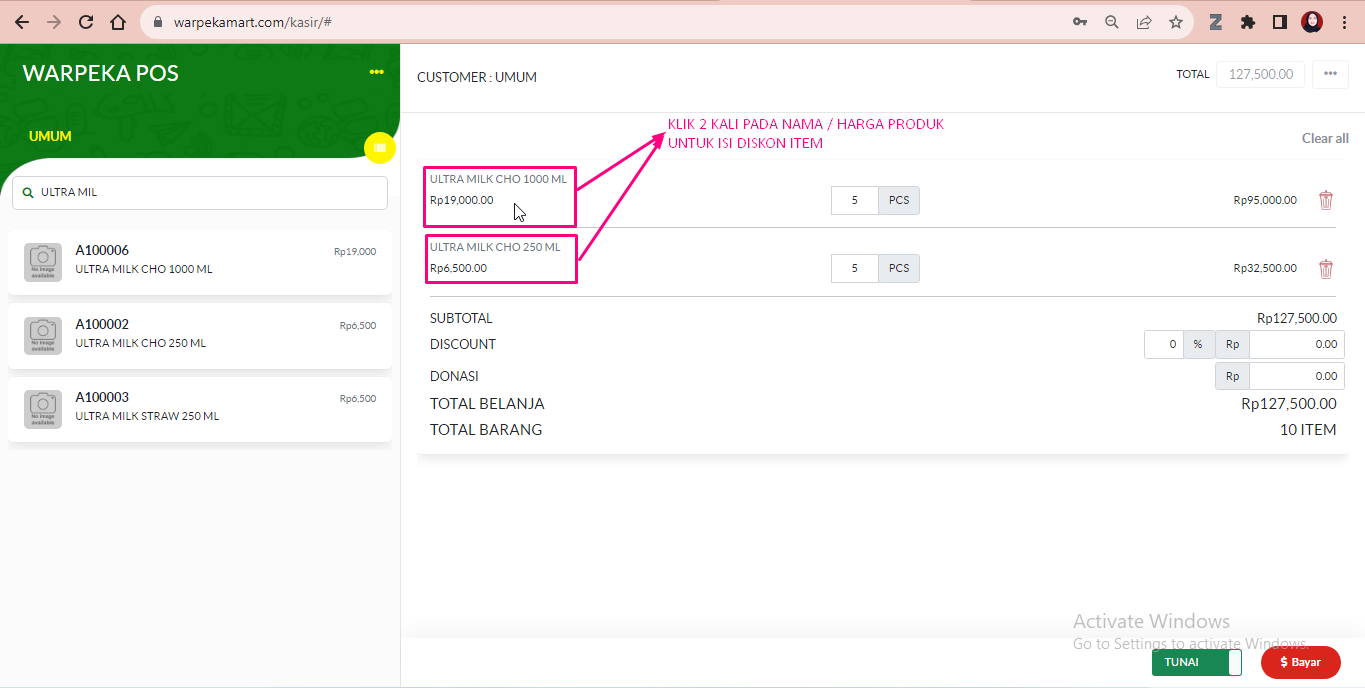Click PCS unit for ULTRA MILK CHO 1000 ML
The width and height of the screenshot is (1365, 688).
tap(899, 200)
